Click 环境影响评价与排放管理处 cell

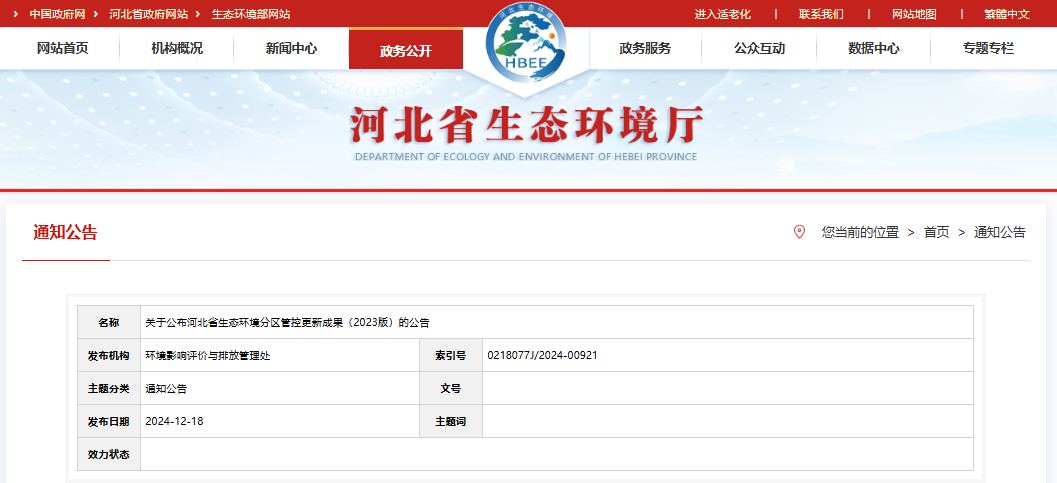click(x=208, y=355)
